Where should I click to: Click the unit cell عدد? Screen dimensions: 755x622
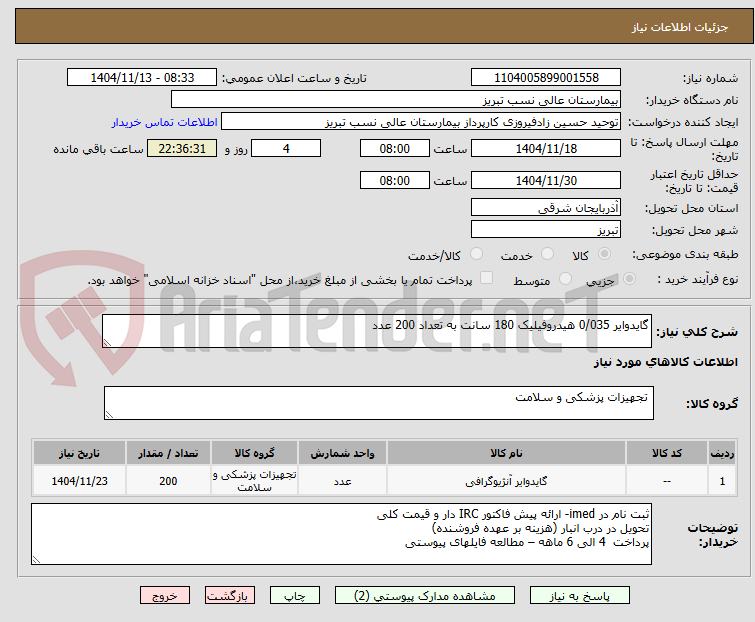(342, 481)
